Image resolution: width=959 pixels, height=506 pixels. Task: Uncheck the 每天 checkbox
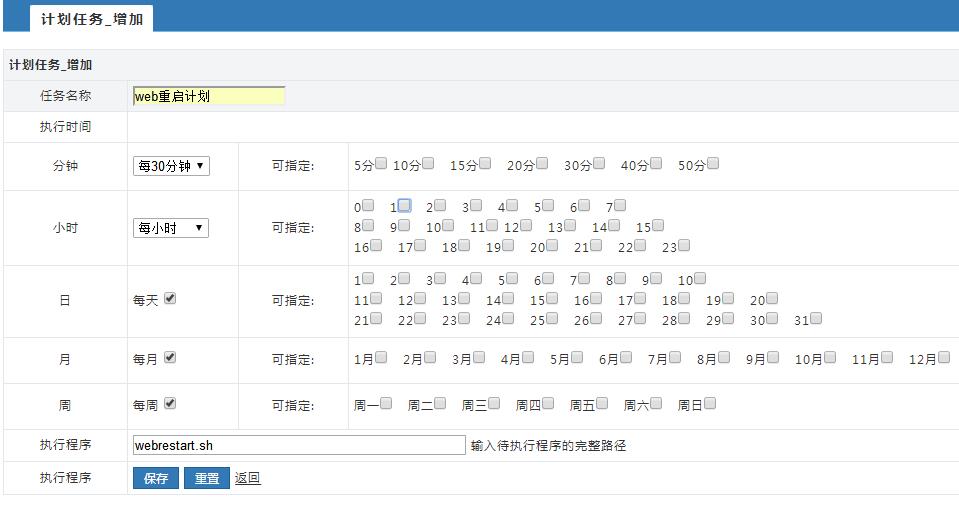coord(170,299)
